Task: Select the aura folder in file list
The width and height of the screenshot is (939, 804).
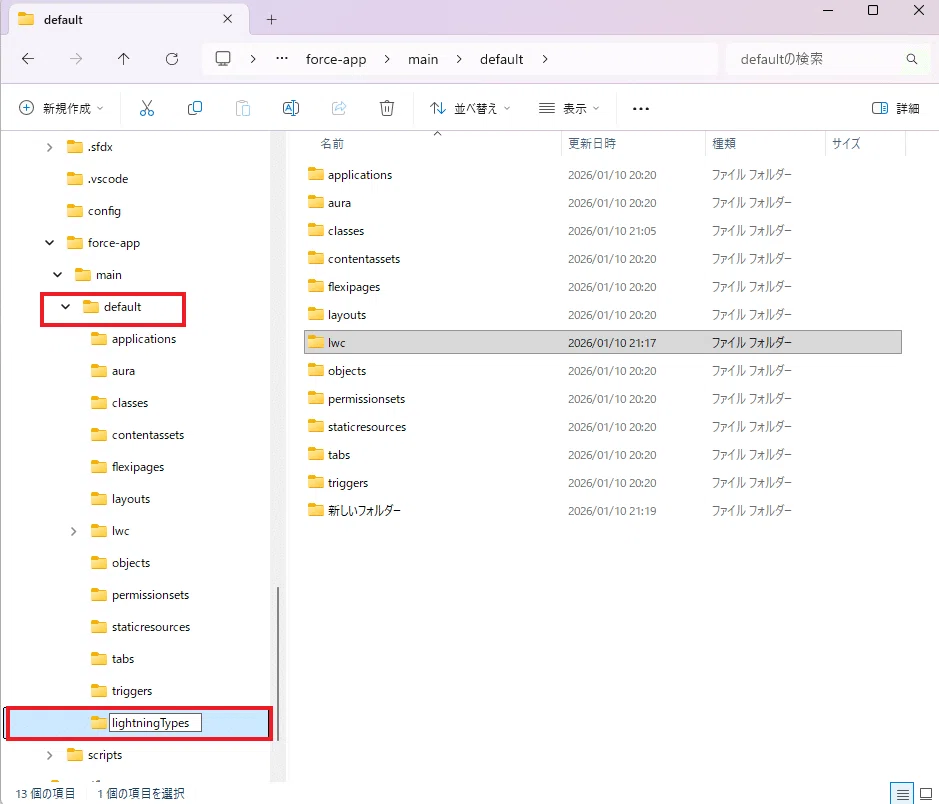Action: point(339,203)
